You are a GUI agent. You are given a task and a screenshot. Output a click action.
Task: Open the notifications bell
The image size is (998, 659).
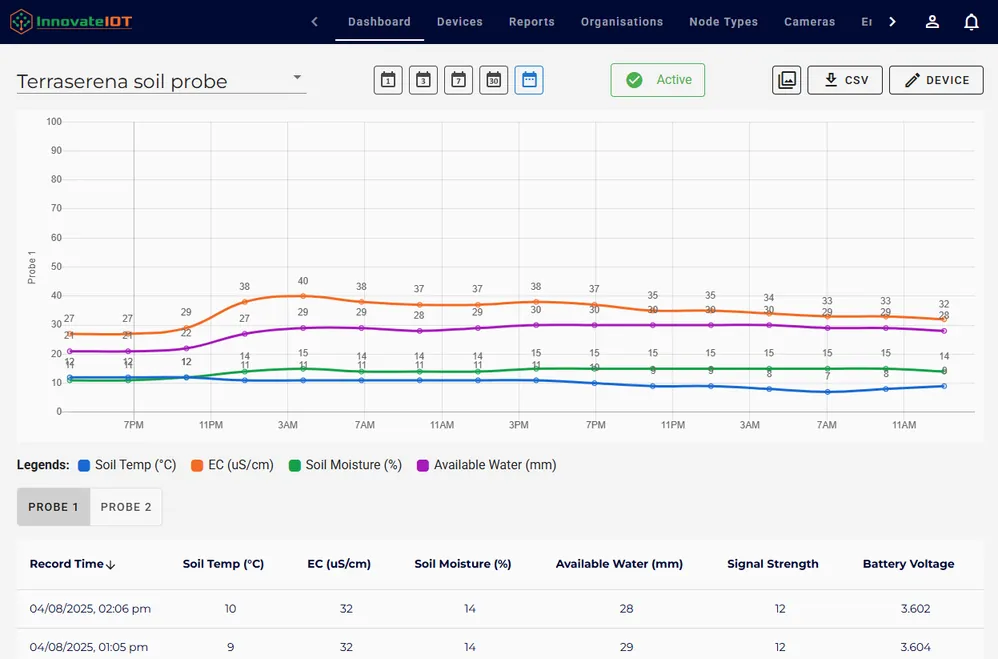click(971, 22)
